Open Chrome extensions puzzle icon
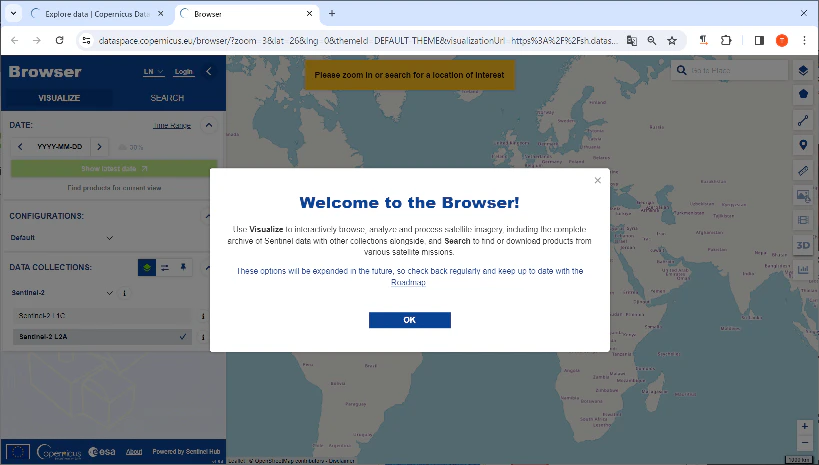Image resolution: width=819 pixels, height=465 pixels. (x=726, y=40)
